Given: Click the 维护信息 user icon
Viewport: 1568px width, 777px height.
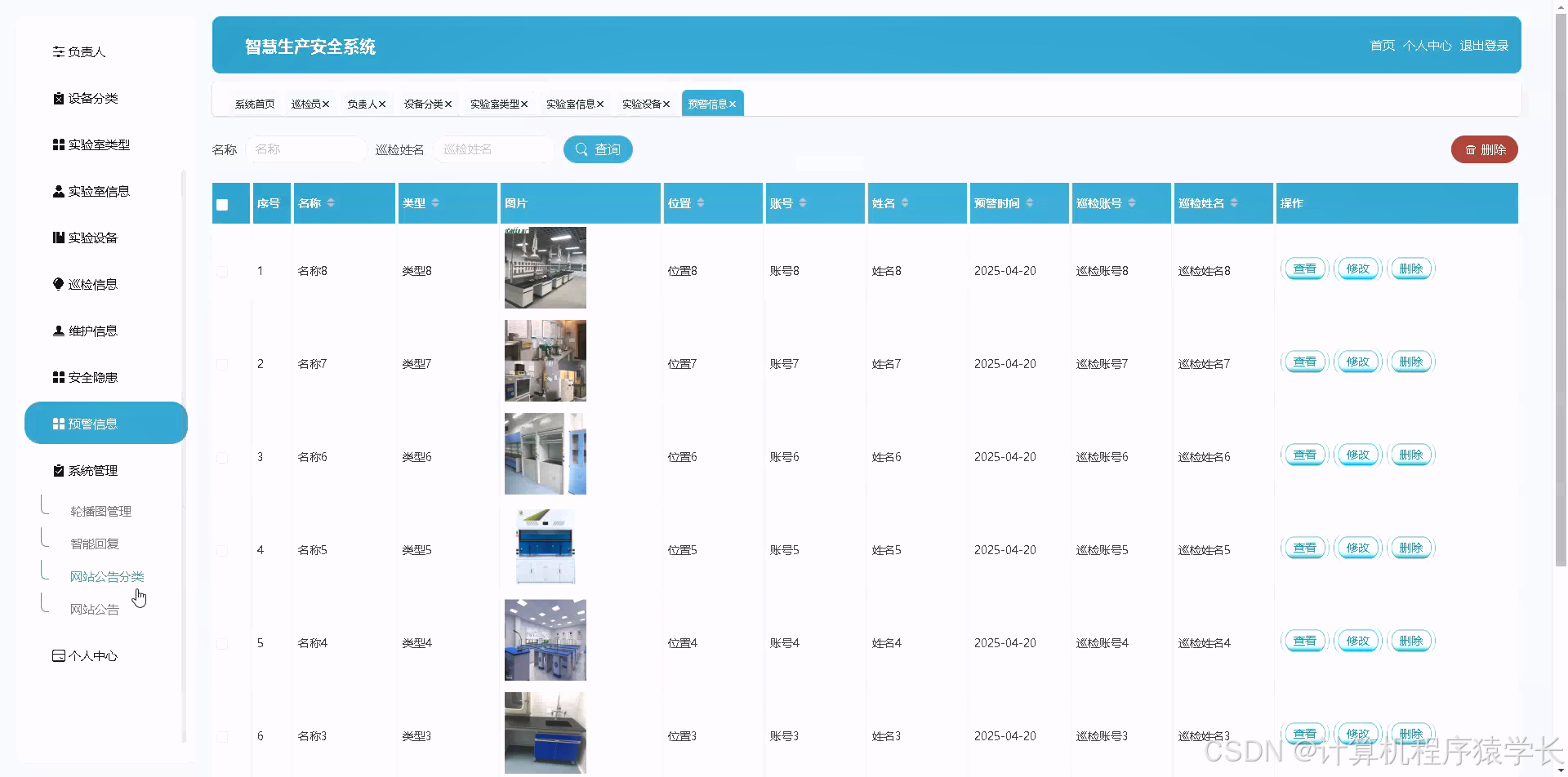Looking at the screenshot, I should (x=58, y=331).
